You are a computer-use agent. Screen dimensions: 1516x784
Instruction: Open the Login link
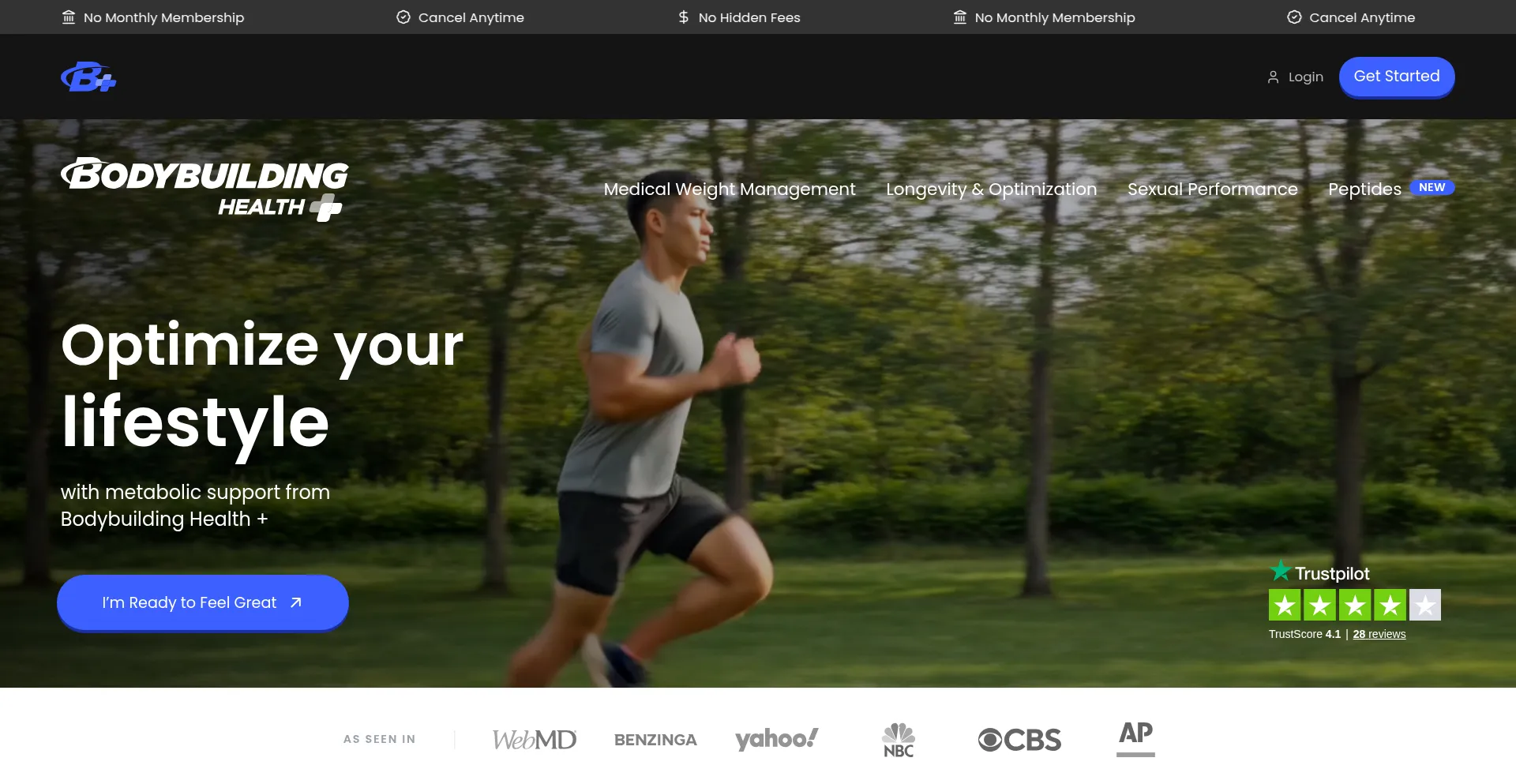[x=1305, y=77]
